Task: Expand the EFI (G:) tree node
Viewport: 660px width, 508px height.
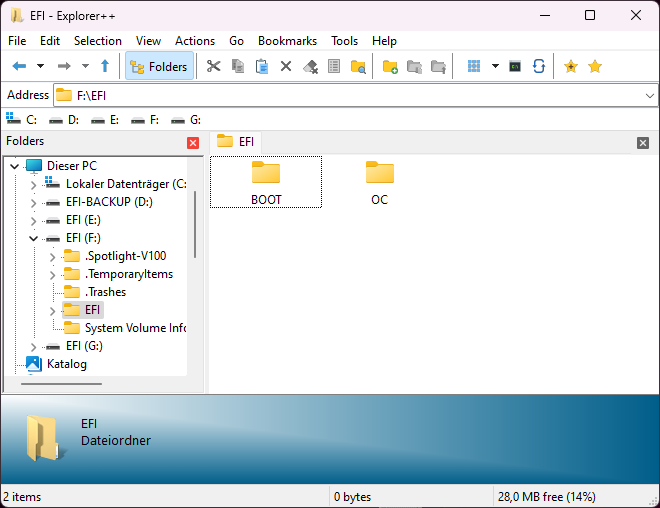Action: point(33,346)
